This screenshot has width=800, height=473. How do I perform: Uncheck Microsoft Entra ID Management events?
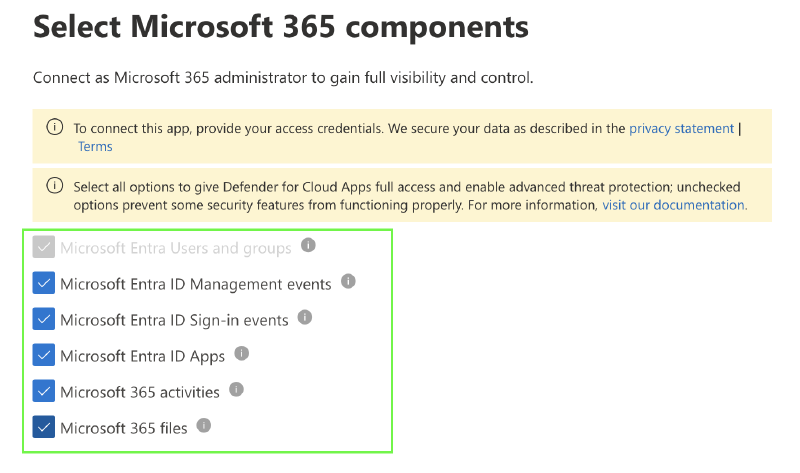point(44,283)
